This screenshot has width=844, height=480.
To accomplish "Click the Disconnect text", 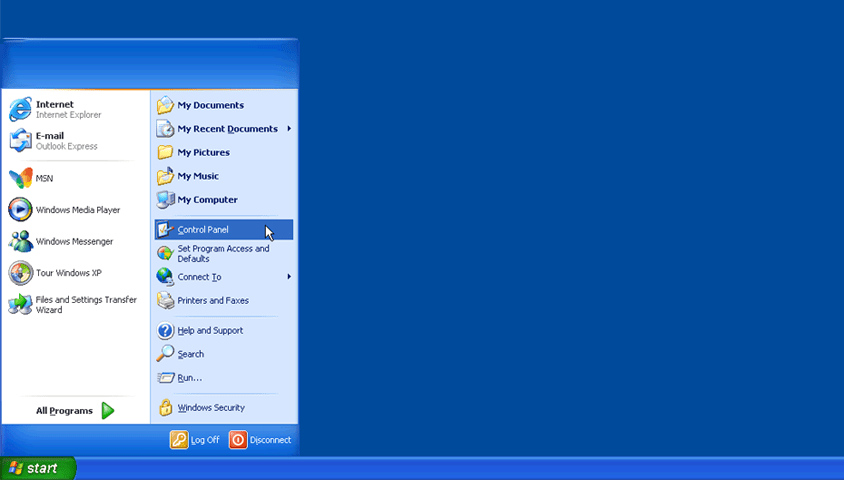I will point(270,440).
